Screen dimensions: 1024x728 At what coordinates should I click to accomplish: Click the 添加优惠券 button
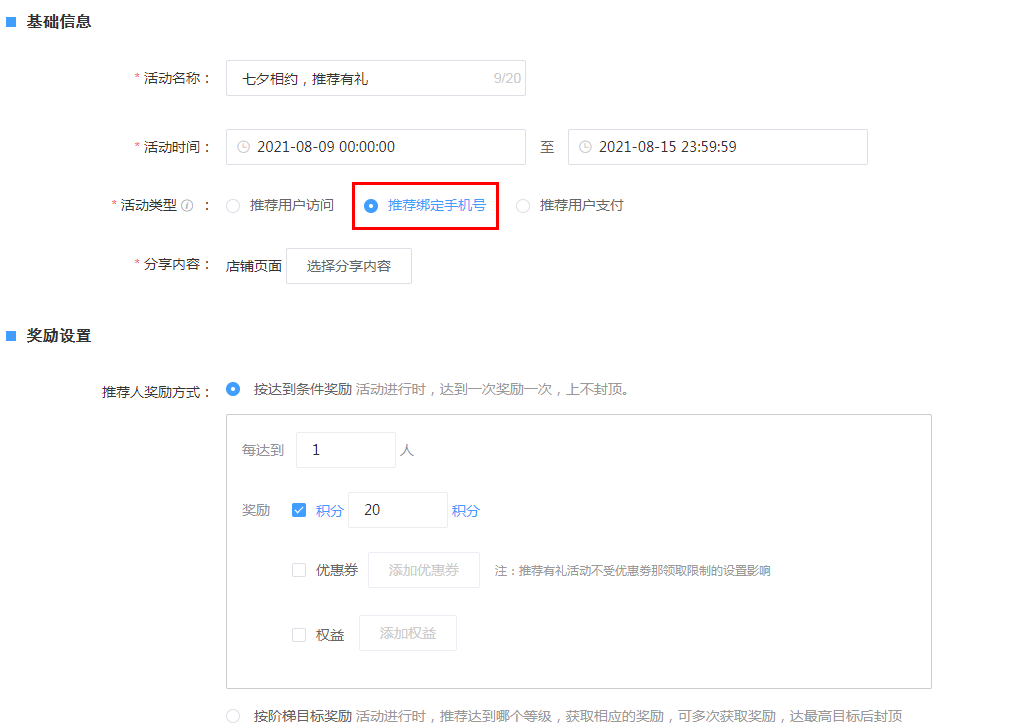(x=423, y=570)
